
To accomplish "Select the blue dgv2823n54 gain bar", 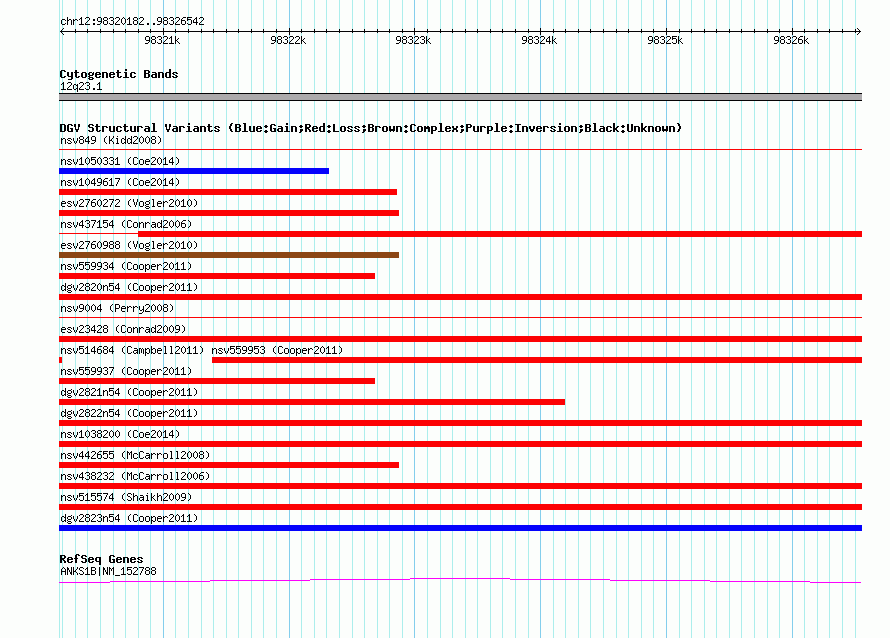I will 460,528.
